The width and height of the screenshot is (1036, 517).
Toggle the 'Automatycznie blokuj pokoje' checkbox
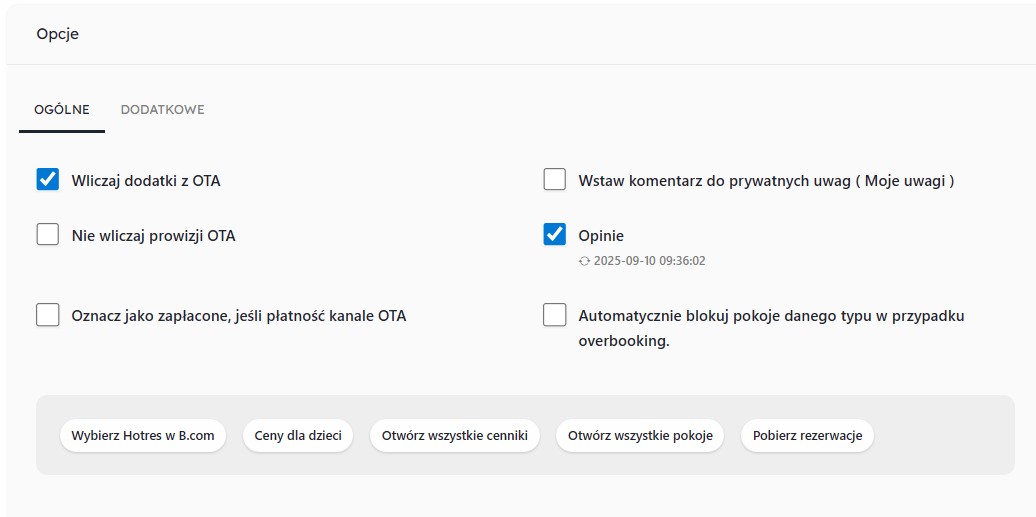coord(555,315)
